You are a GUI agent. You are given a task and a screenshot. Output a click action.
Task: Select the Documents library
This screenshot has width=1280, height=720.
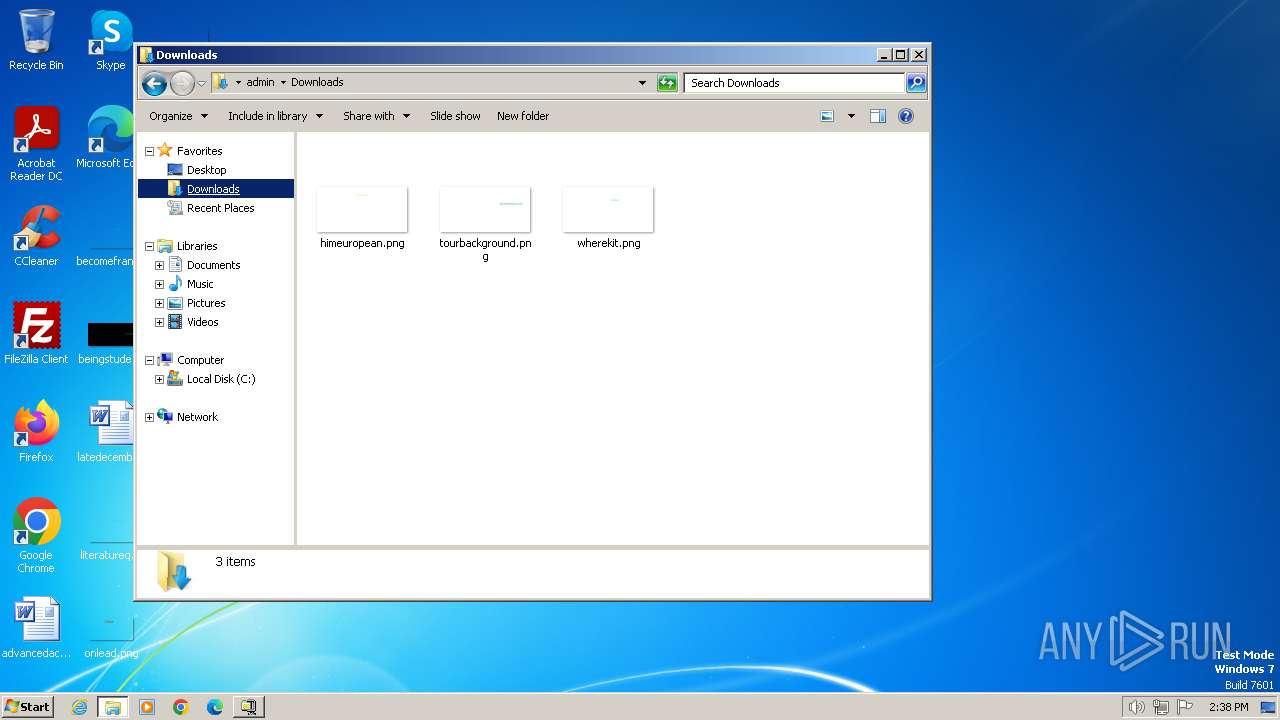point(213,265)
